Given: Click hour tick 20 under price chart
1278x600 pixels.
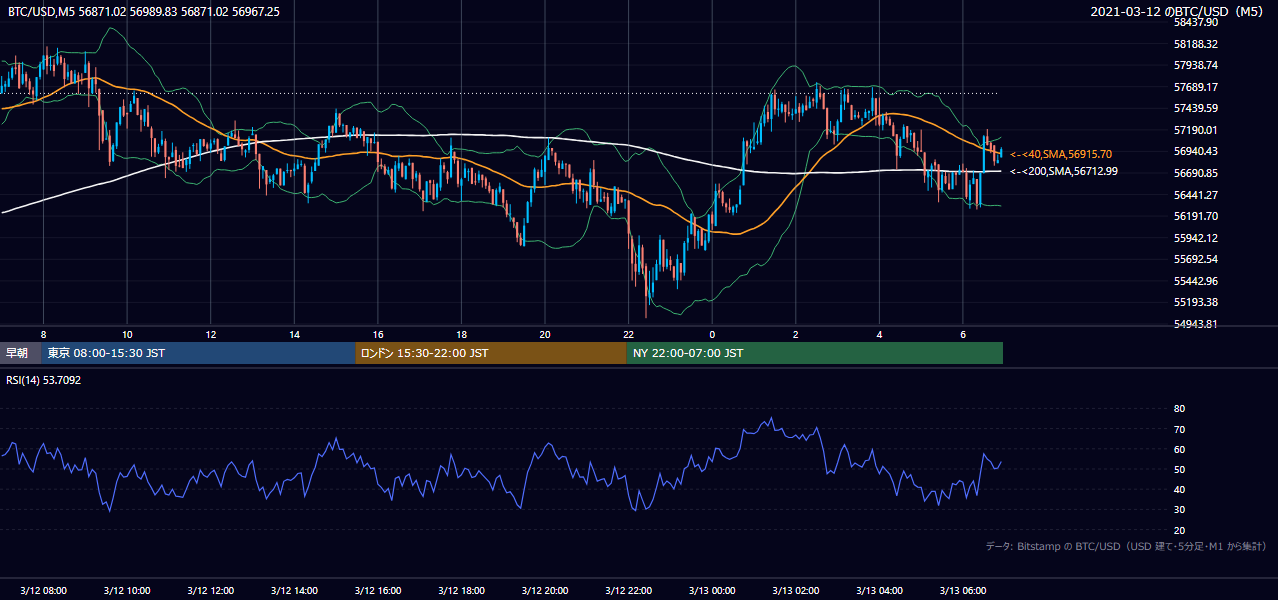Looking at the screenshot, I should coord(545,333).
